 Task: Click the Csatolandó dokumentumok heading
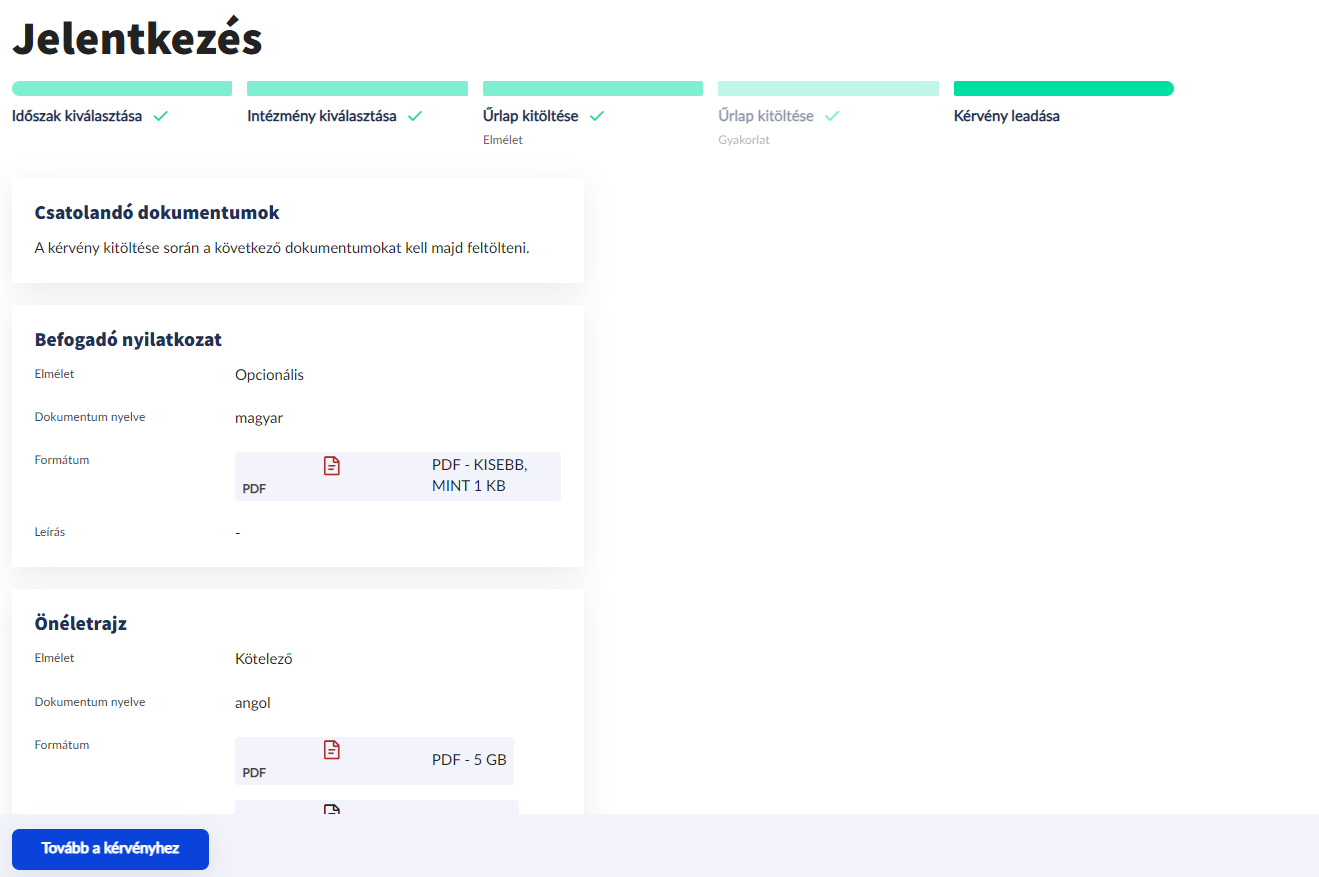157,213
